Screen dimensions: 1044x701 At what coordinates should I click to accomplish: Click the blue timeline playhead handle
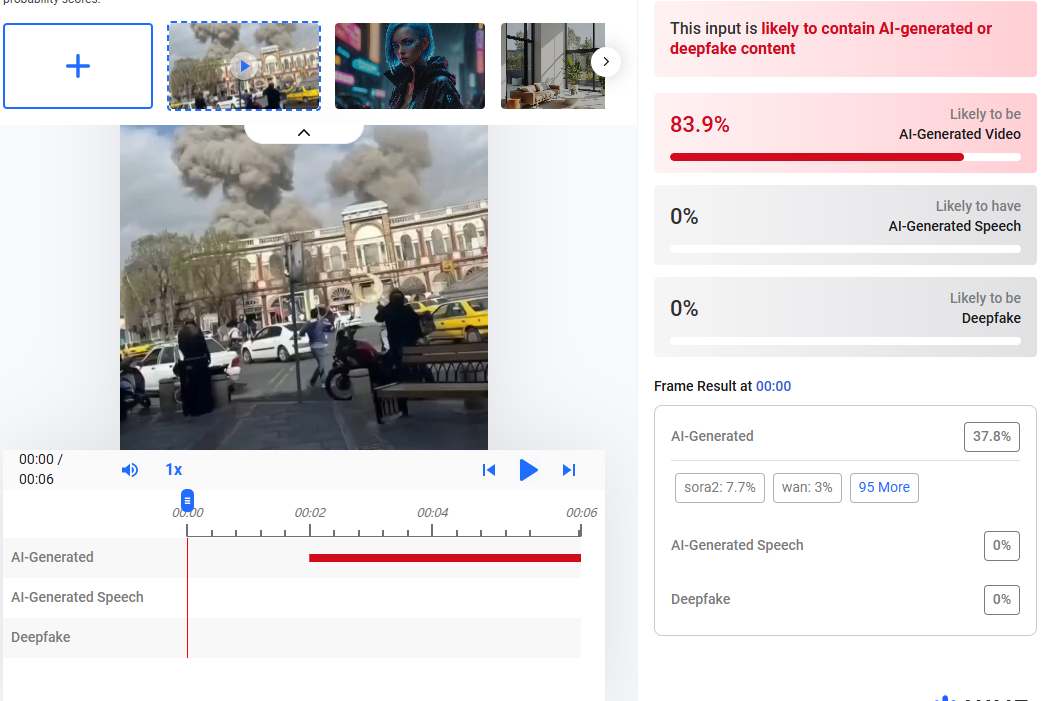[x=187, y=500]
